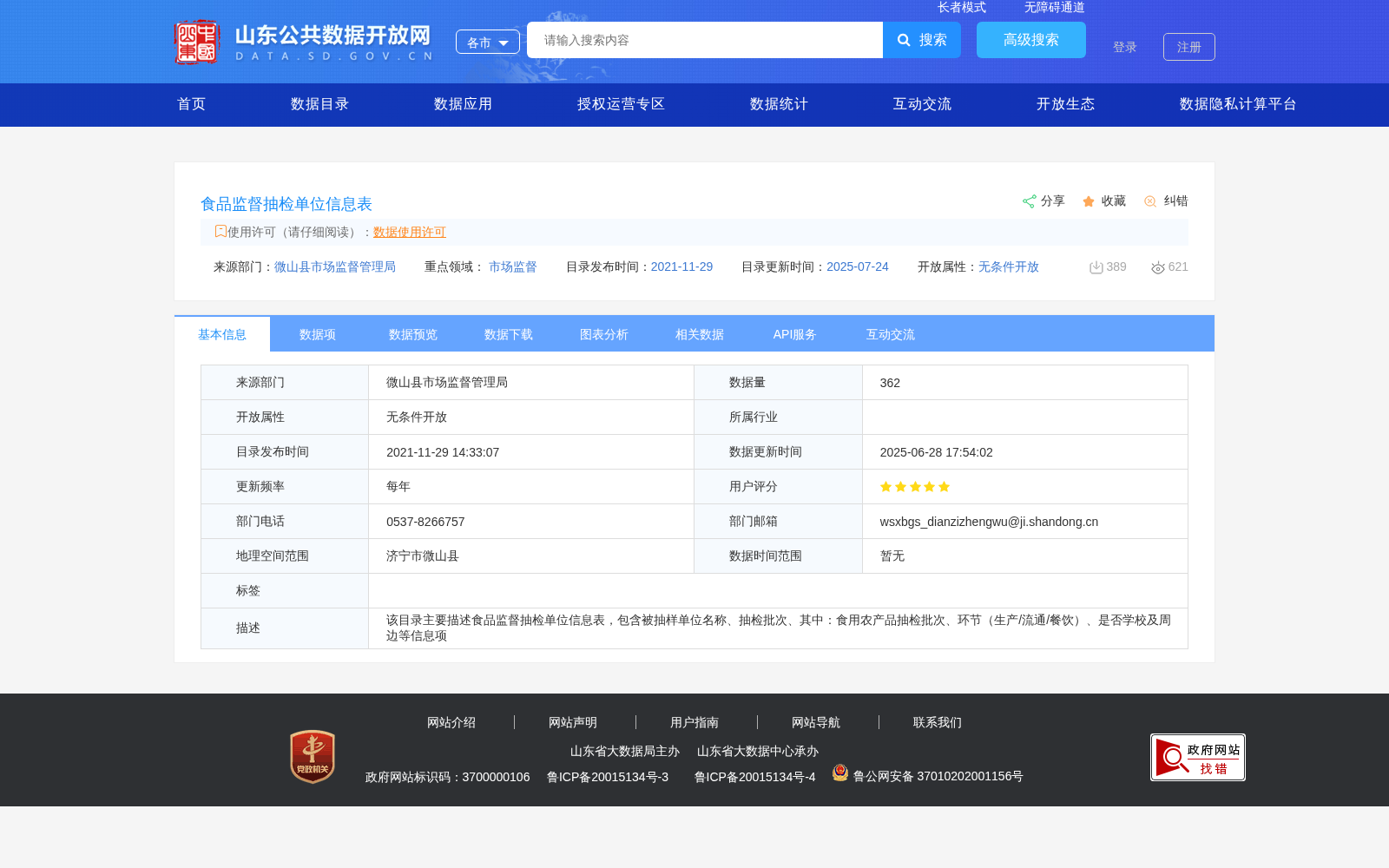
Task: Click the 2025-06-28 17:54:02 update time
Action: tap(936, 452)
